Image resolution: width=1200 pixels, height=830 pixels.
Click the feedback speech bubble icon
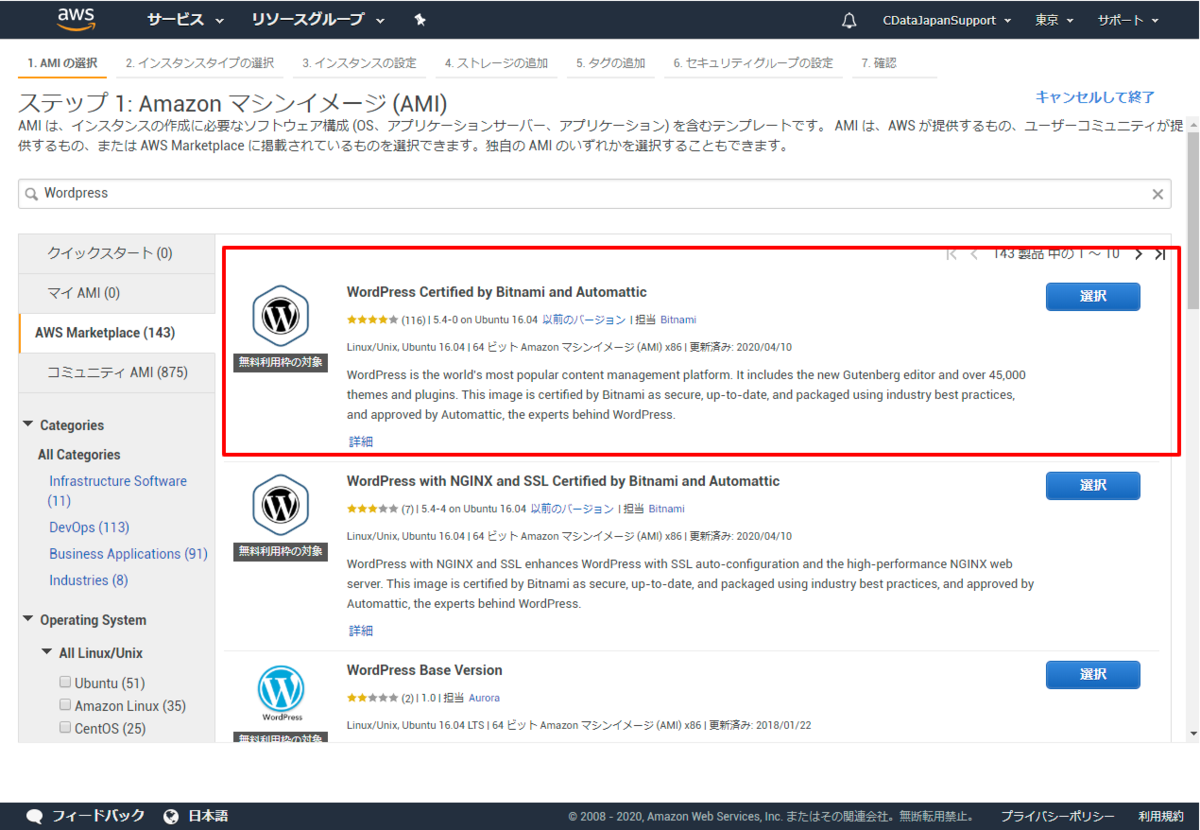pyautogui.click(x=35, y=816)
